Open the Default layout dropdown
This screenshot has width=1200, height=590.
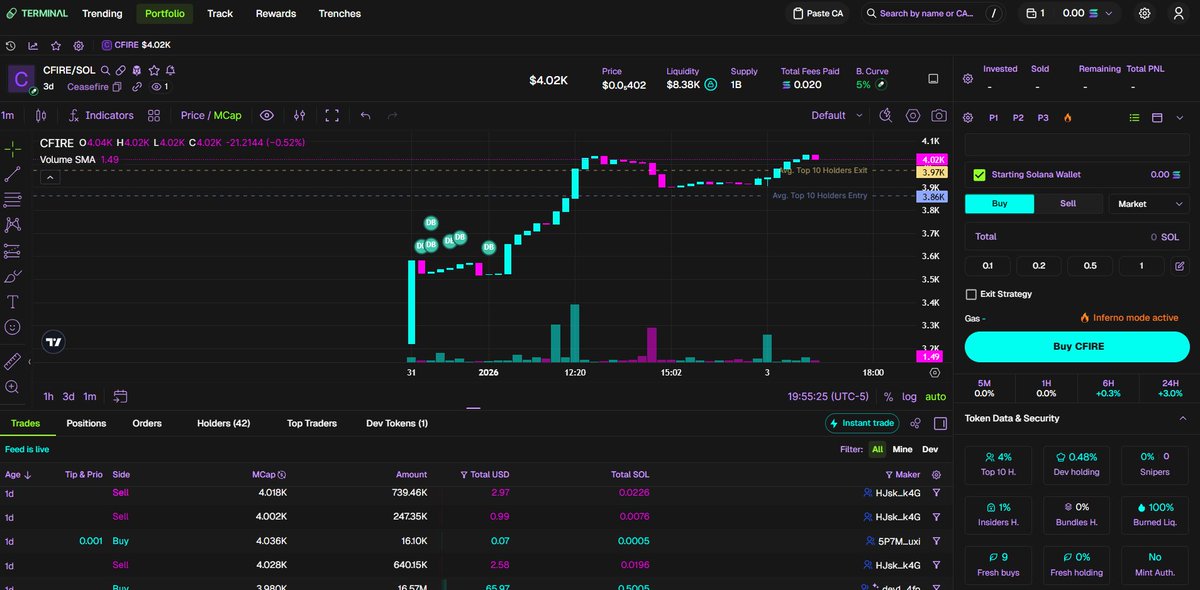pyautogui.click(x=835, y=115)
